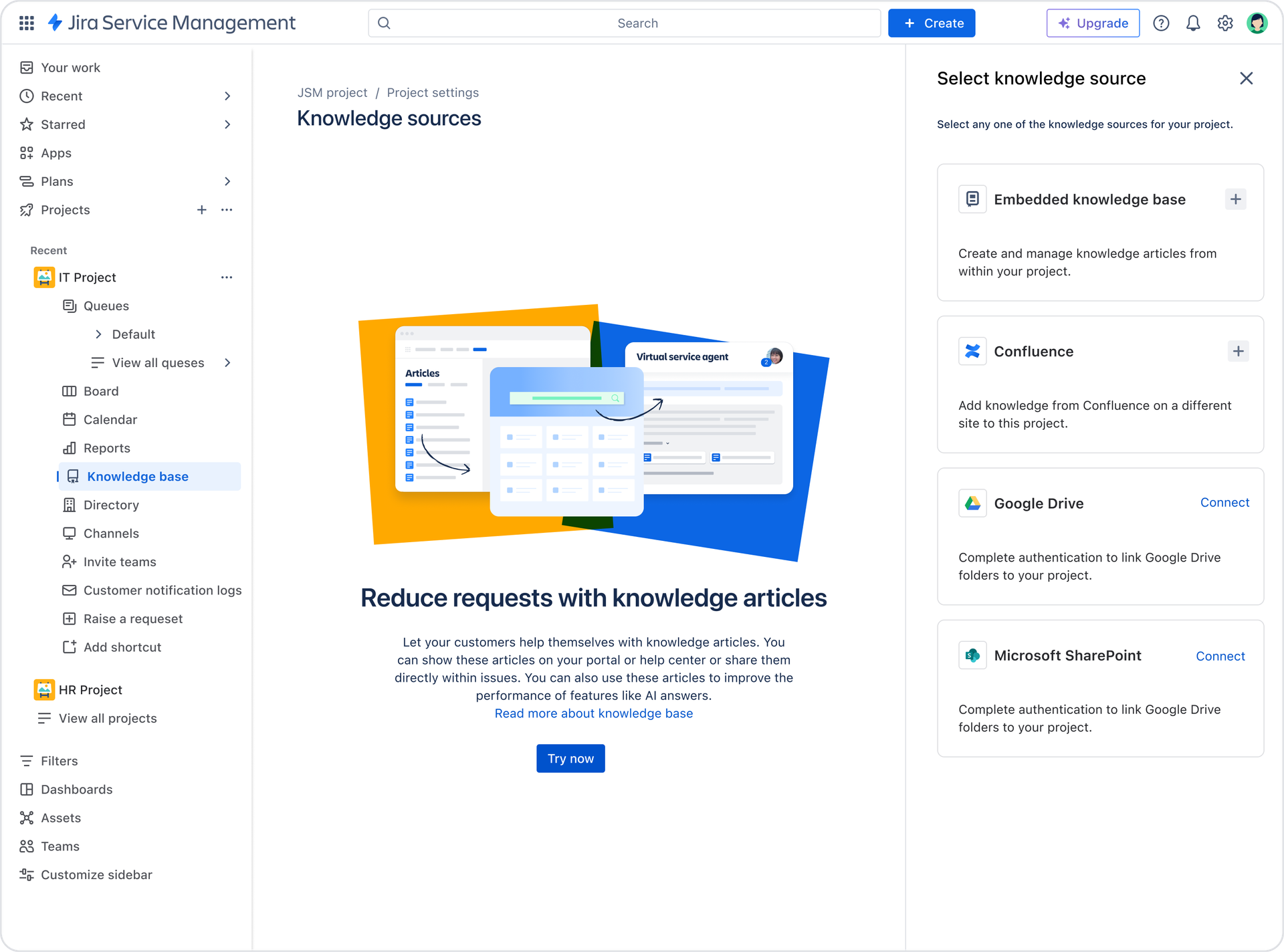Connect Google Drive as knowledge source

tap(1224, 502)
